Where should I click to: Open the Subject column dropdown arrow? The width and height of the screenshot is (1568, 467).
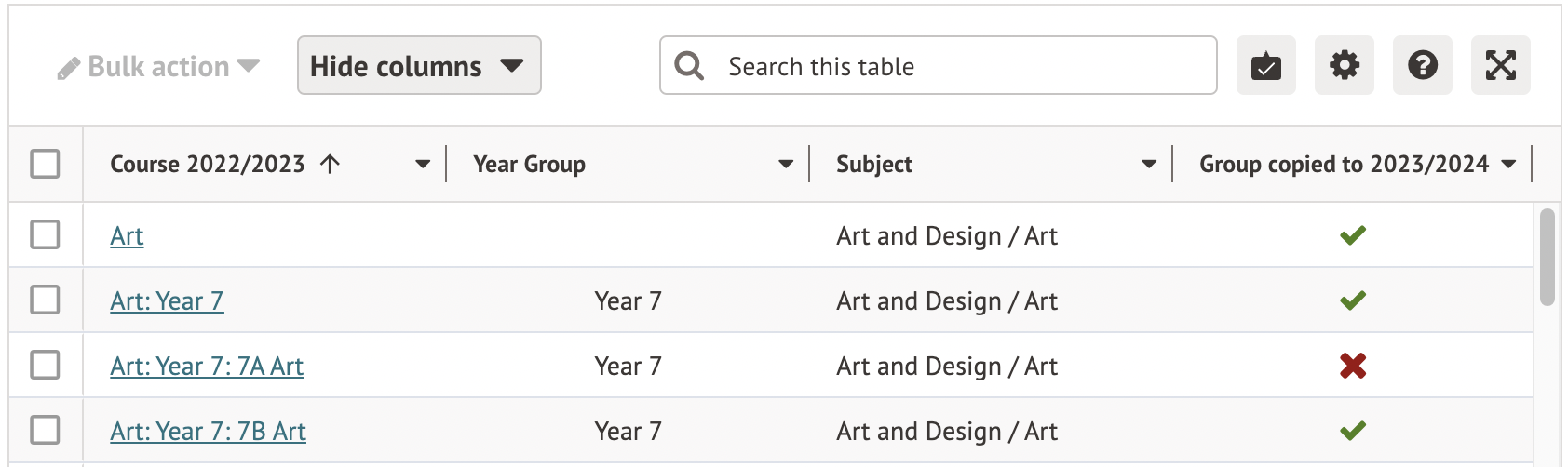pyautogui.click(x=1149, y=165)
